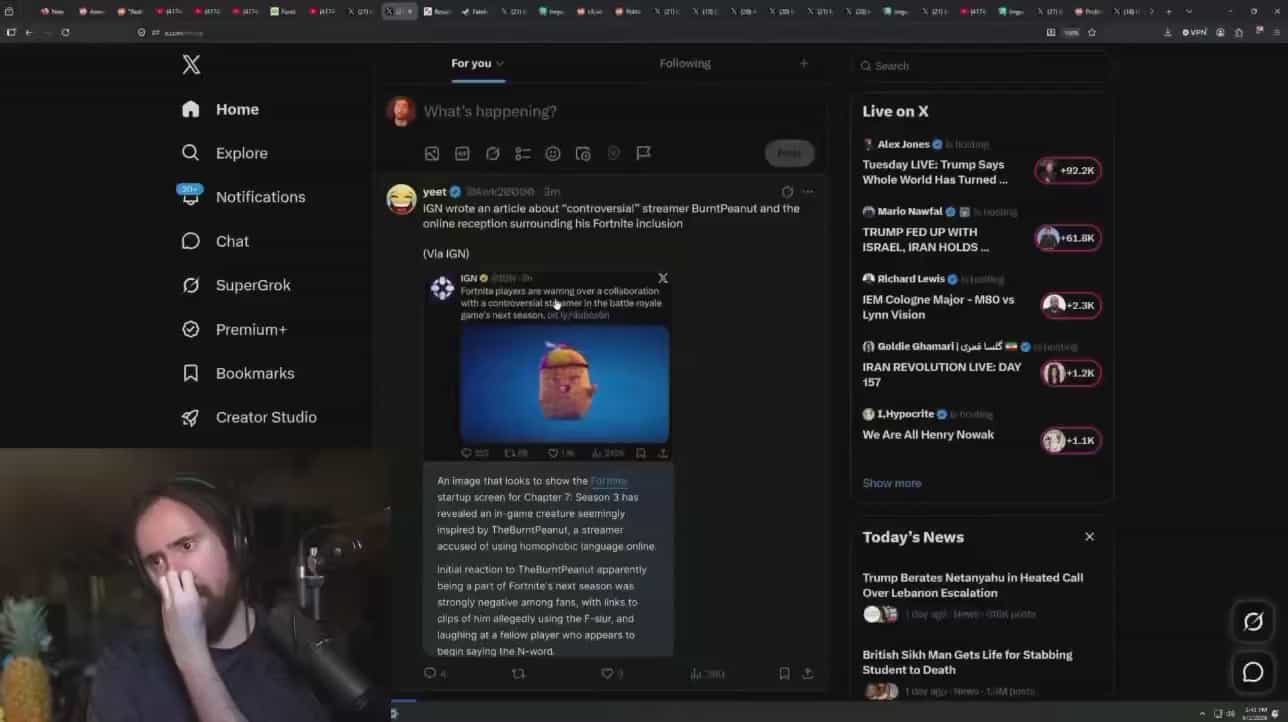Open Creator Studio in the sidebar
This screenshot has width=1288, height=722.
(249, 417)
